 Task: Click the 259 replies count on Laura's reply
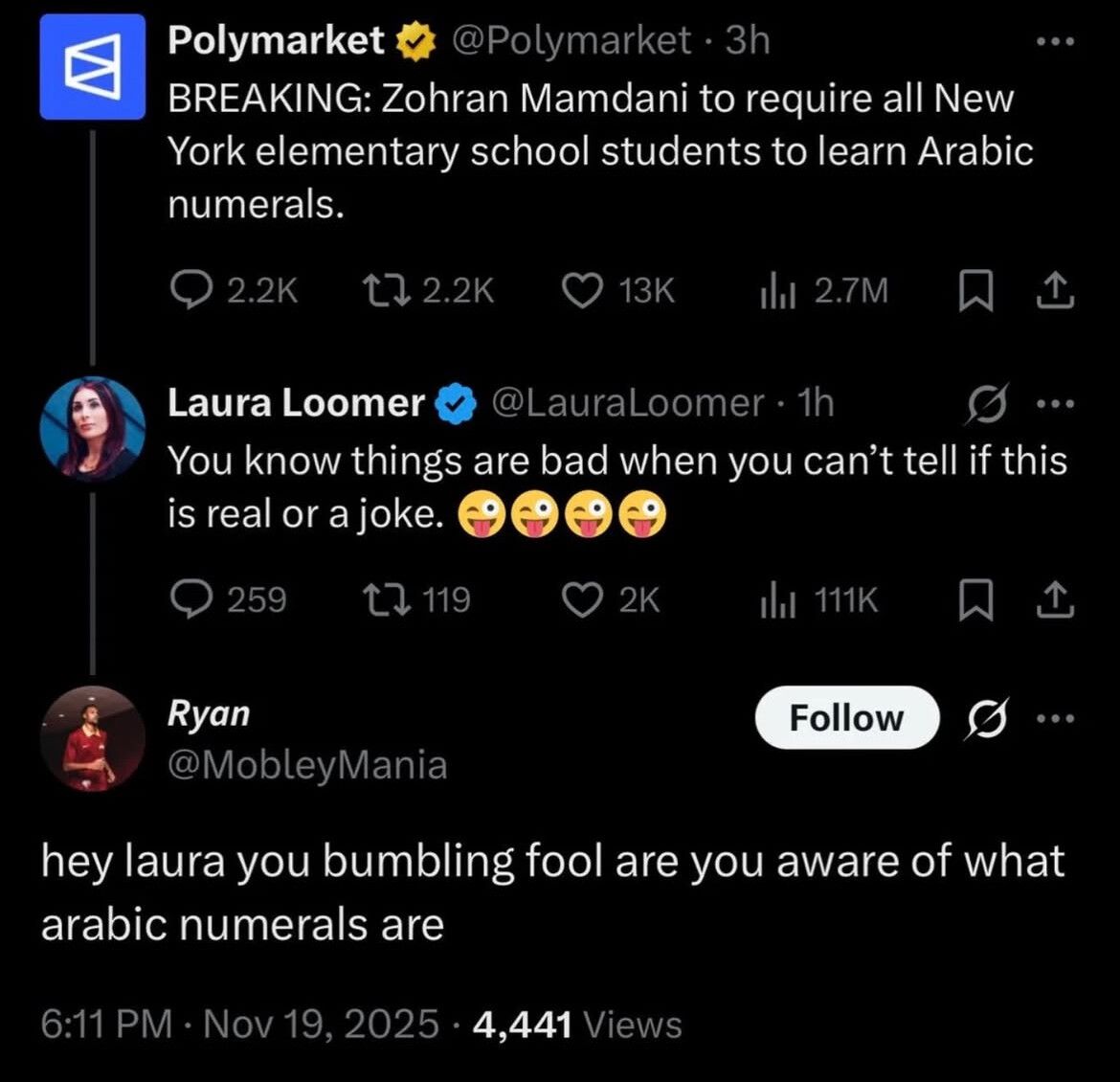coord(230,599)
